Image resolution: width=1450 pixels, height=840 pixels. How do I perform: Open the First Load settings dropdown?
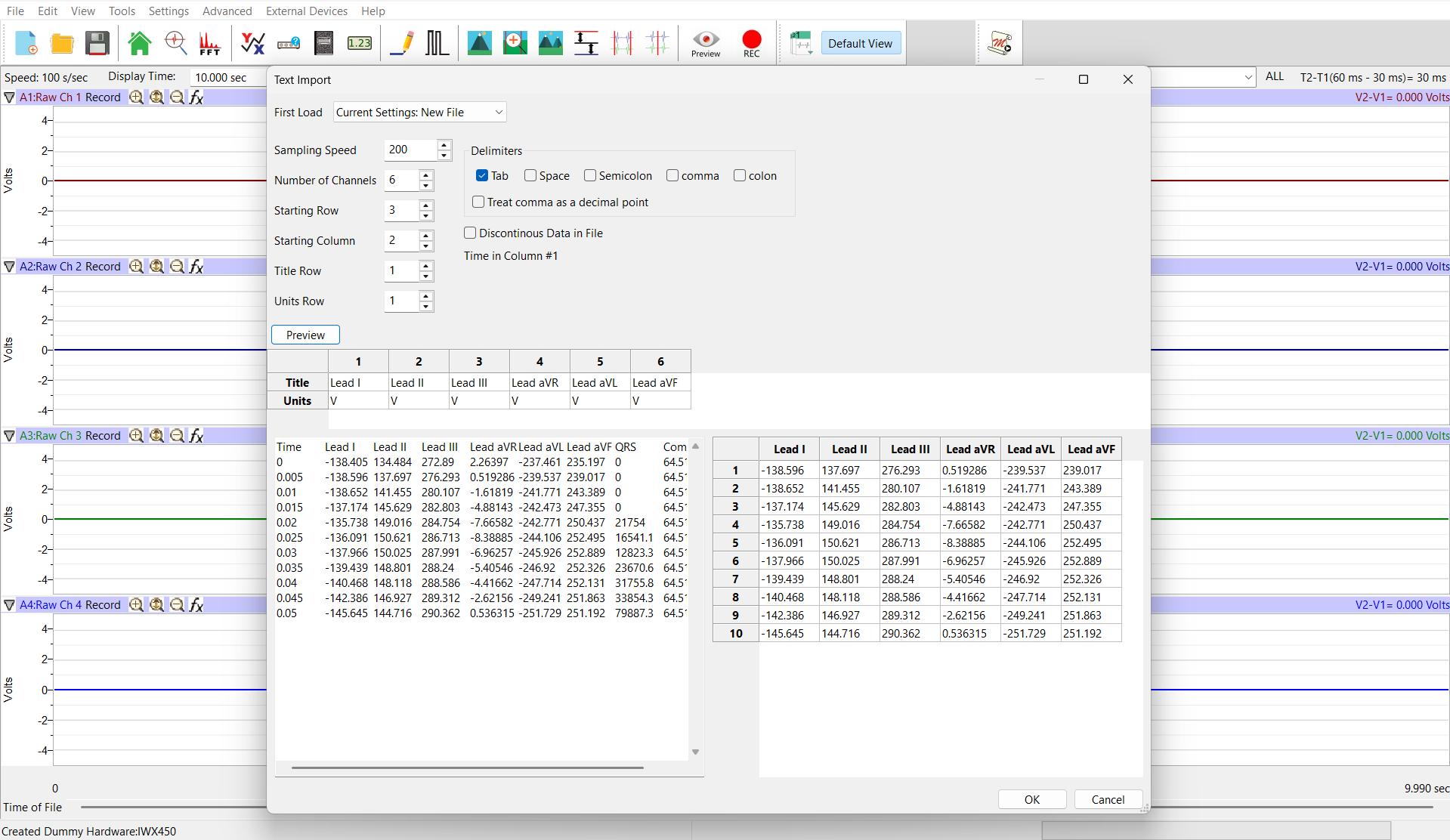pos(420,112)
